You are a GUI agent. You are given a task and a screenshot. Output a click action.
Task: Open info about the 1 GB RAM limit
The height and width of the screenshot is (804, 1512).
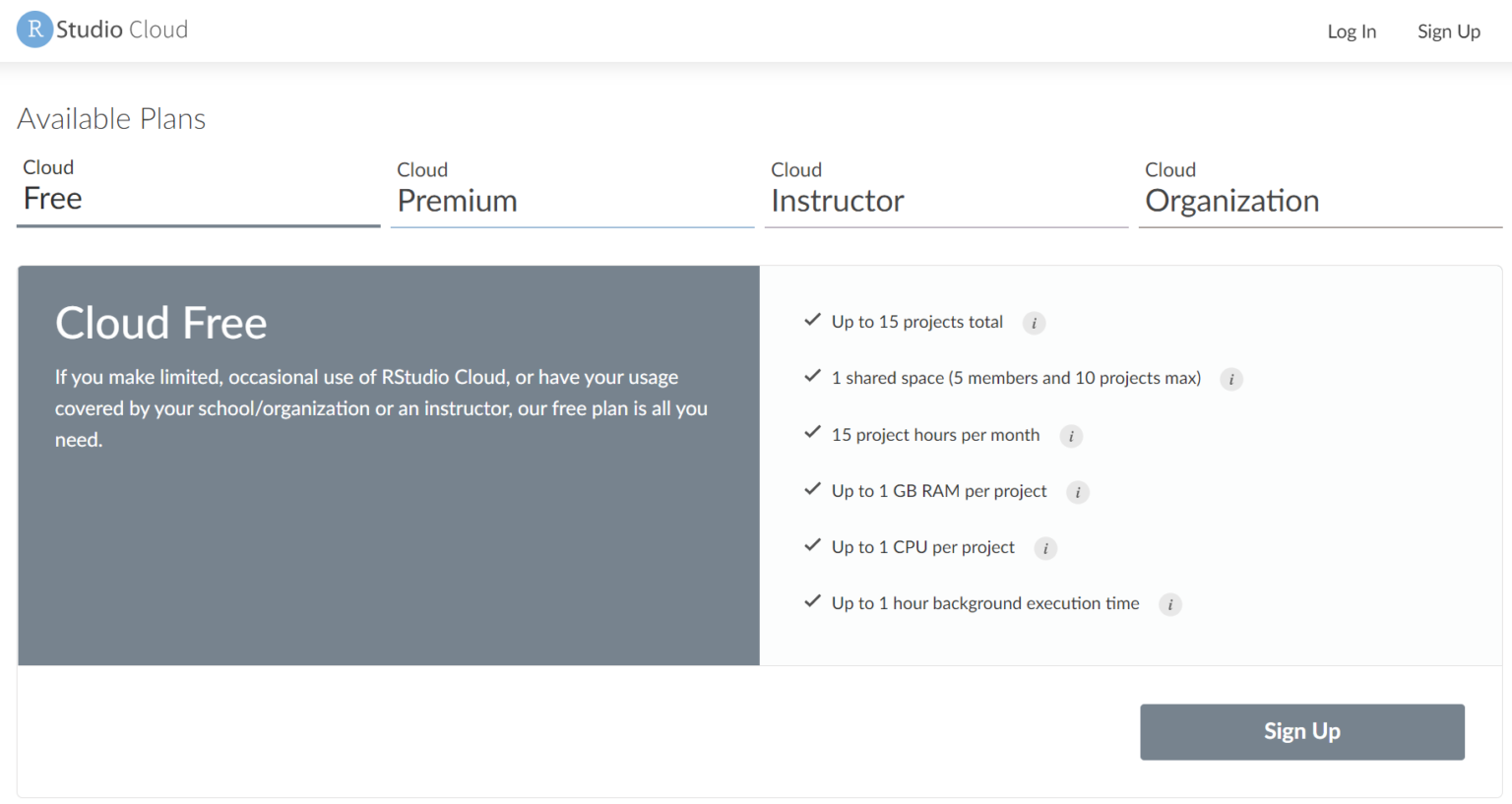click(x=1077, y=492)
